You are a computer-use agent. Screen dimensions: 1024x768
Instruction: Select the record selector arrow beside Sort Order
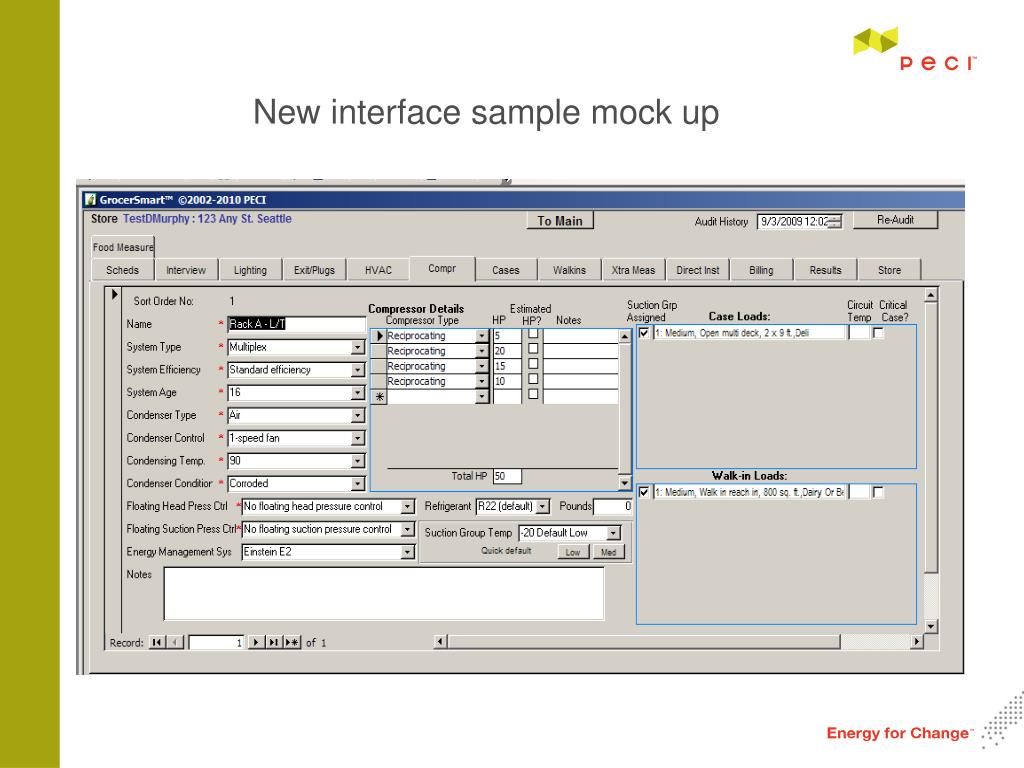point(114,295)
